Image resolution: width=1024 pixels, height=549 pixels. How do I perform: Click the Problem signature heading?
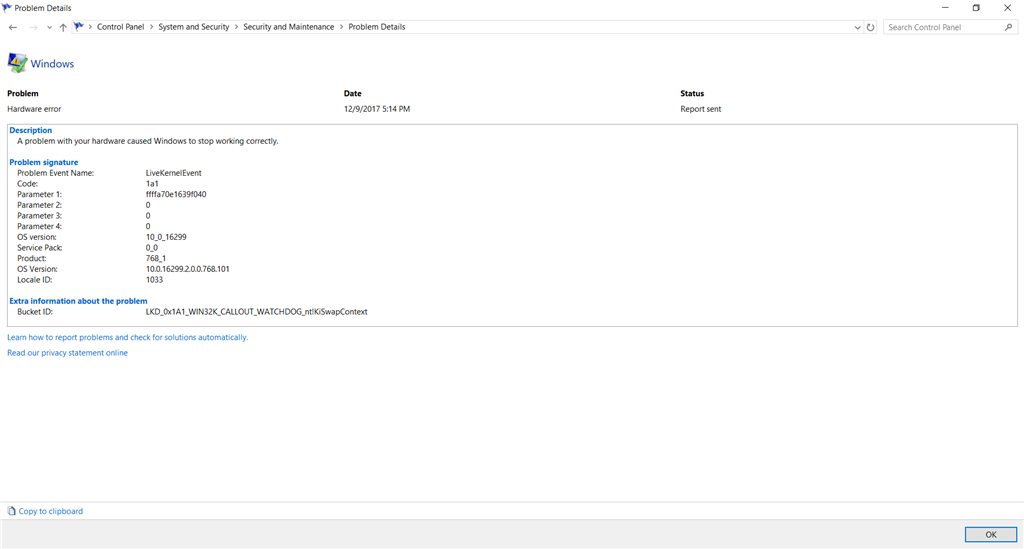click(44, 163)
